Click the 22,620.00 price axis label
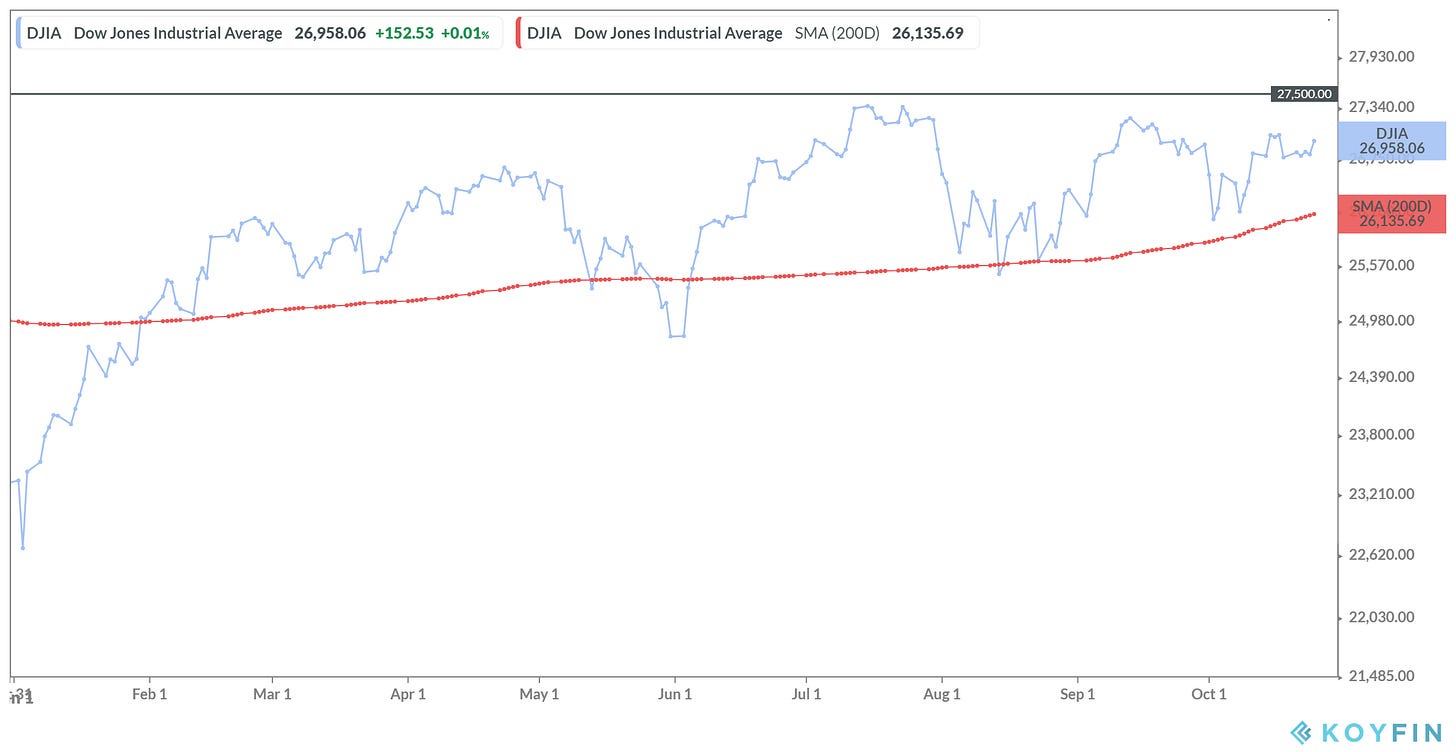The height and width of the screenshot is (752, 1456). (x=1381, y=555)
